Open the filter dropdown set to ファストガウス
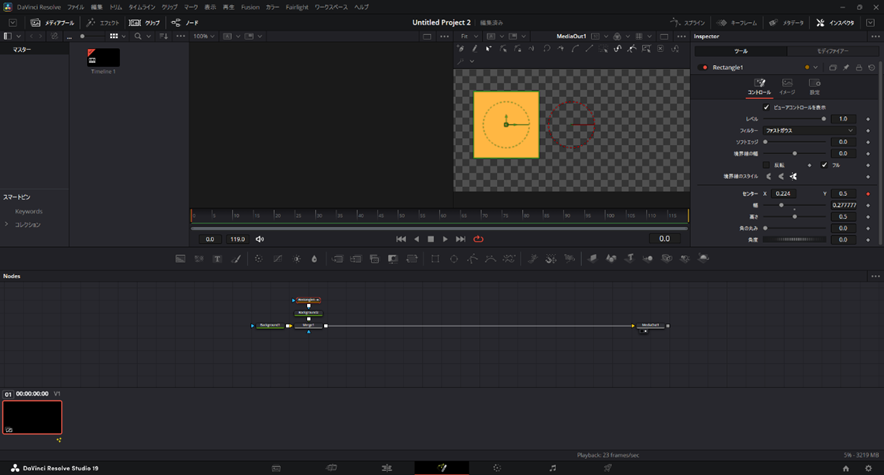884x475 pixels. click(809, 130)
